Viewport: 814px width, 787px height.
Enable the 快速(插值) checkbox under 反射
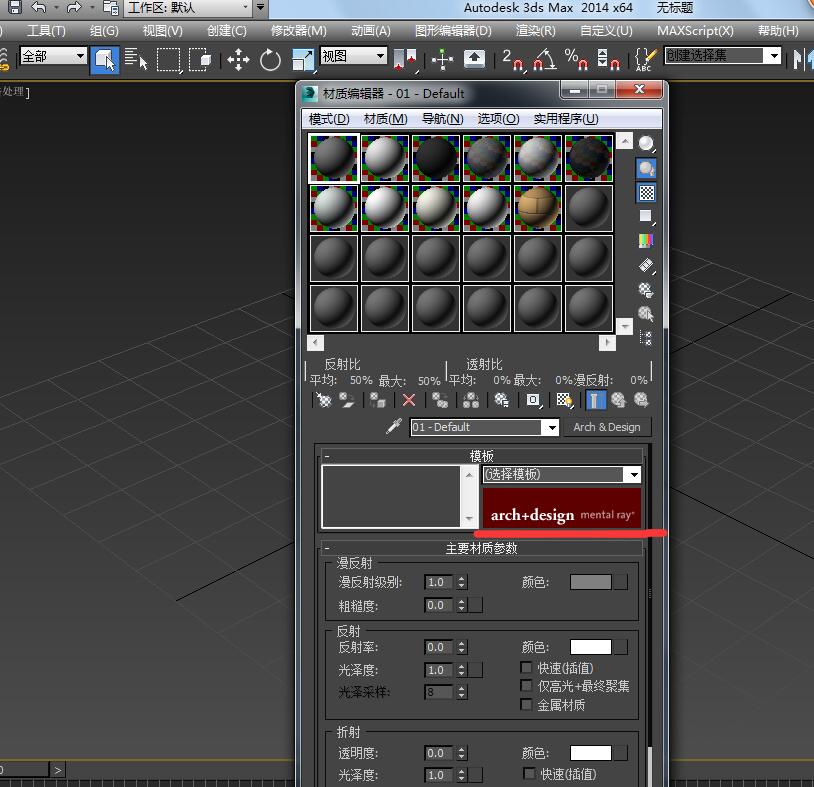click(x=527, y=667)
